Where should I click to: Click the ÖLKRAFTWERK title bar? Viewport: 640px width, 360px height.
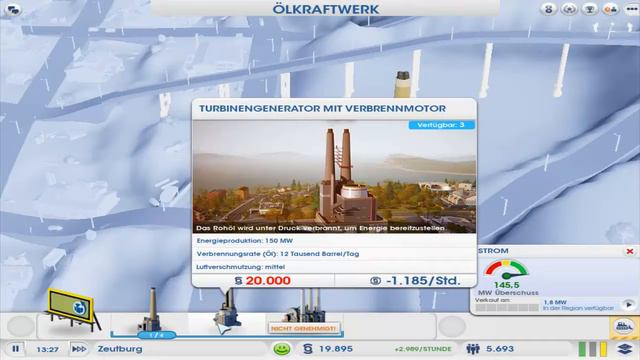pos(326,9)
